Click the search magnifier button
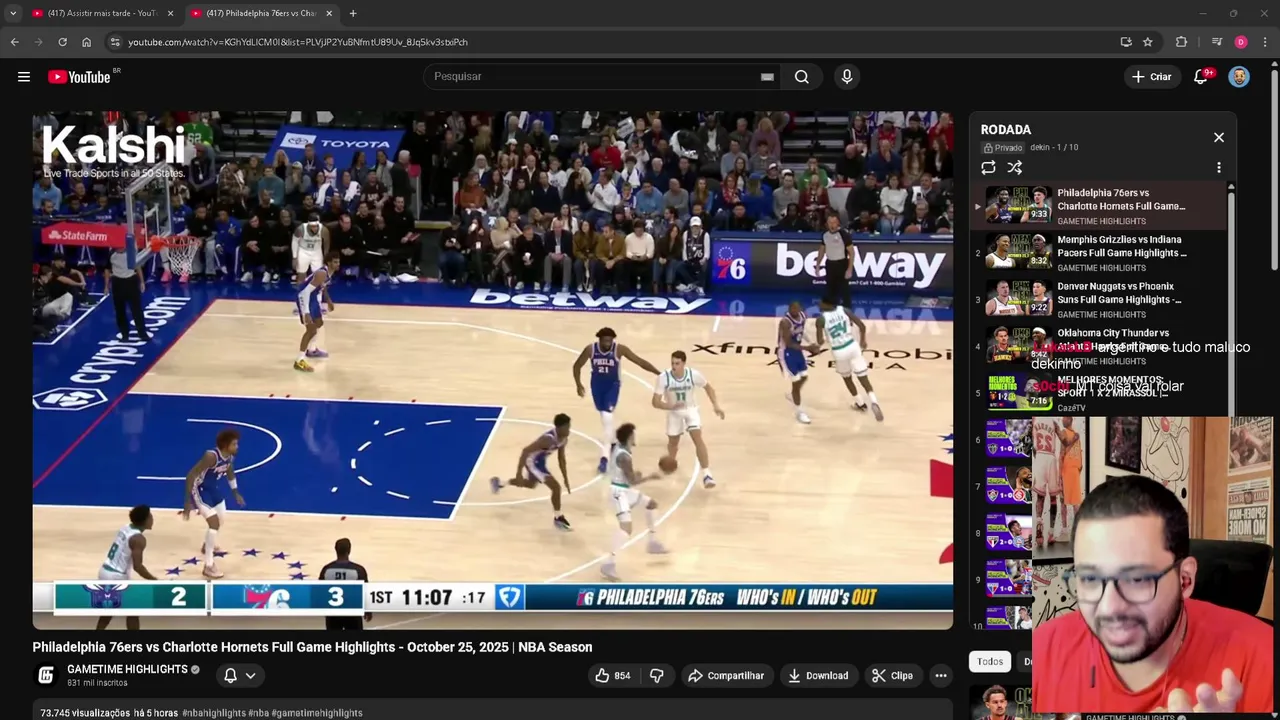 click(x=802, y=77)
